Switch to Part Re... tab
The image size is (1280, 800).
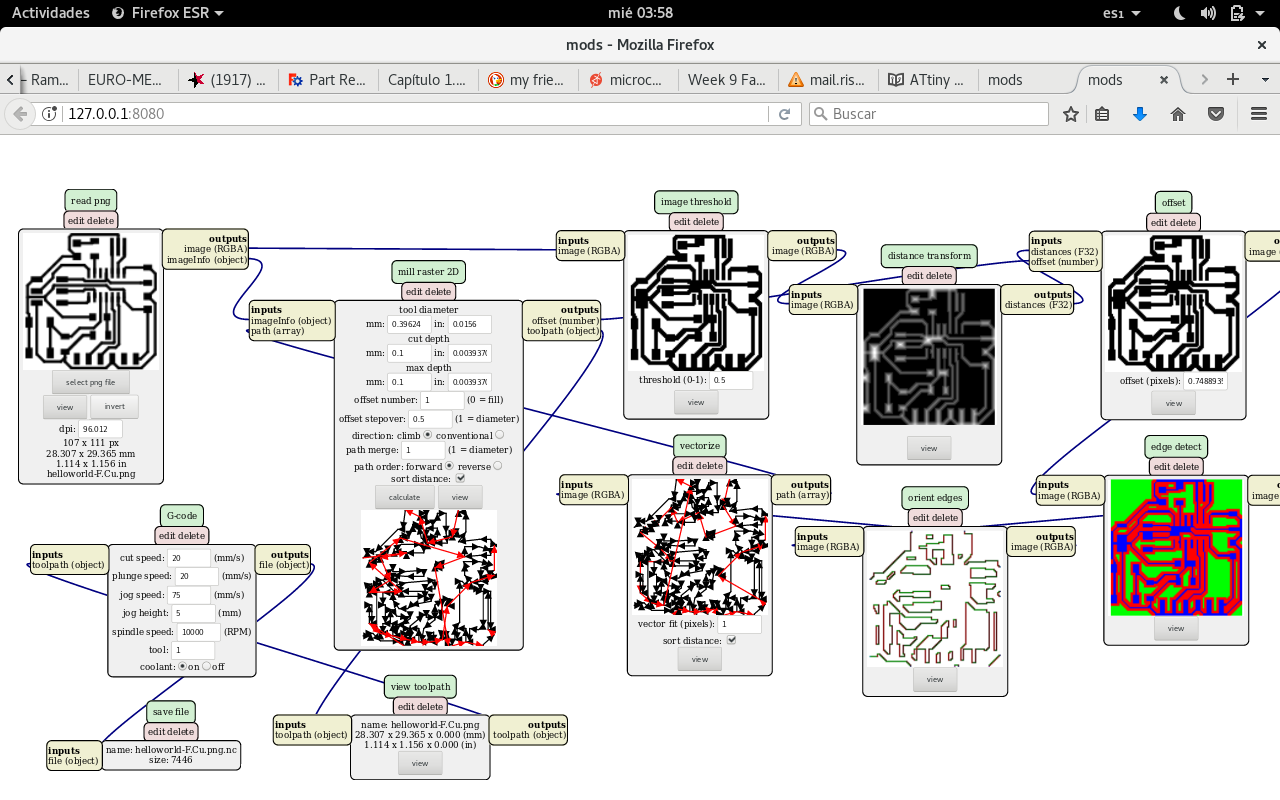(328, 80)
